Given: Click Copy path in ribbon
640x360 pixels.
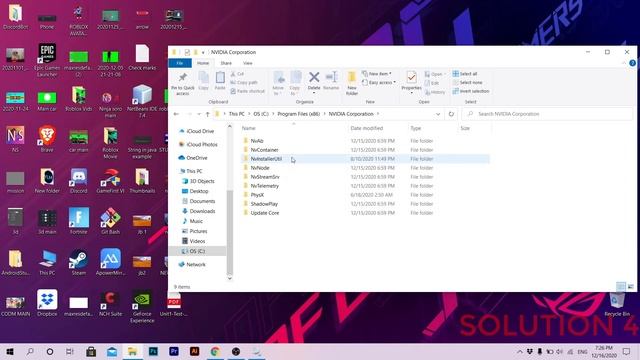Looking at the screenshot, I should (244, 82).
